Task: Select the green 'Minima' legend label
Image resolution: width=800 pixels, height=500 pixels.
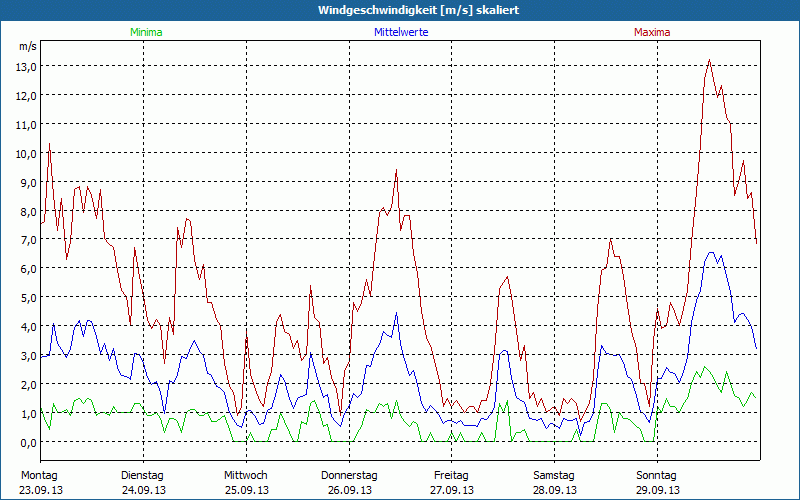Action: point(146,32)
